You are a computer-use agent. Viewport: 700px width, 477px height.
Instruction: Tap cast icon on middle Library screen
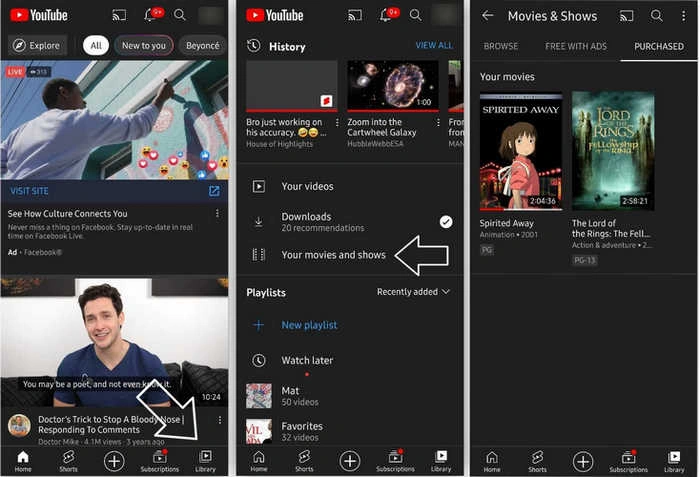click(354, 16)
